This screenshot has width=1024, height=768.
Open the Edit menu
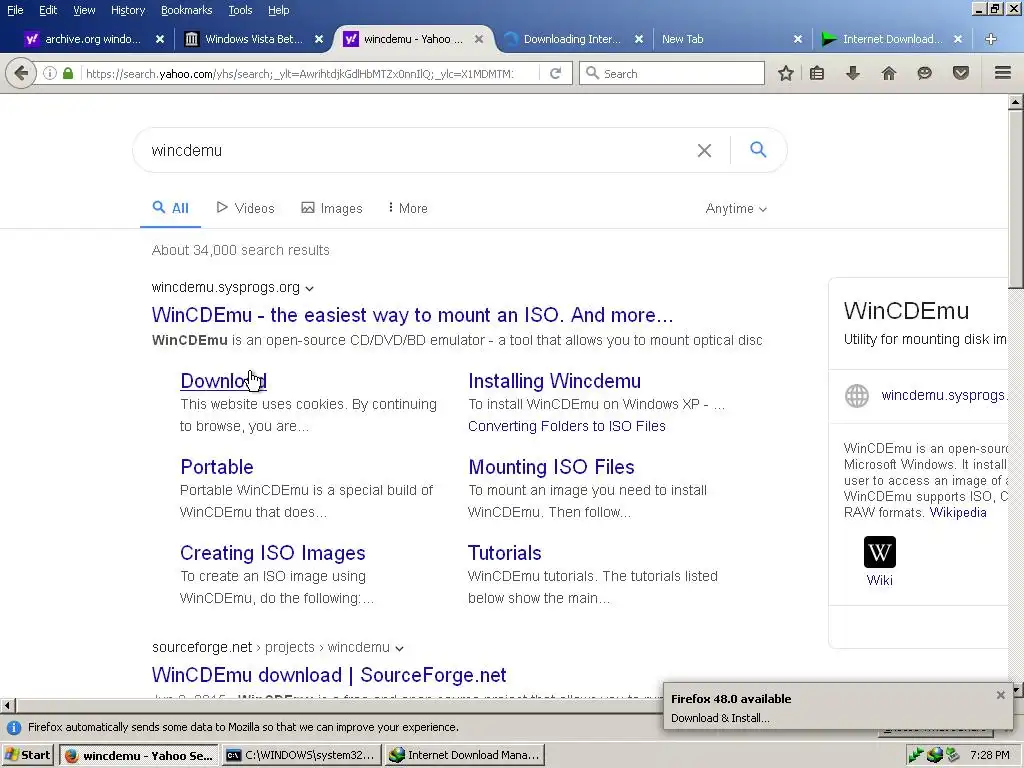[48, 10]
